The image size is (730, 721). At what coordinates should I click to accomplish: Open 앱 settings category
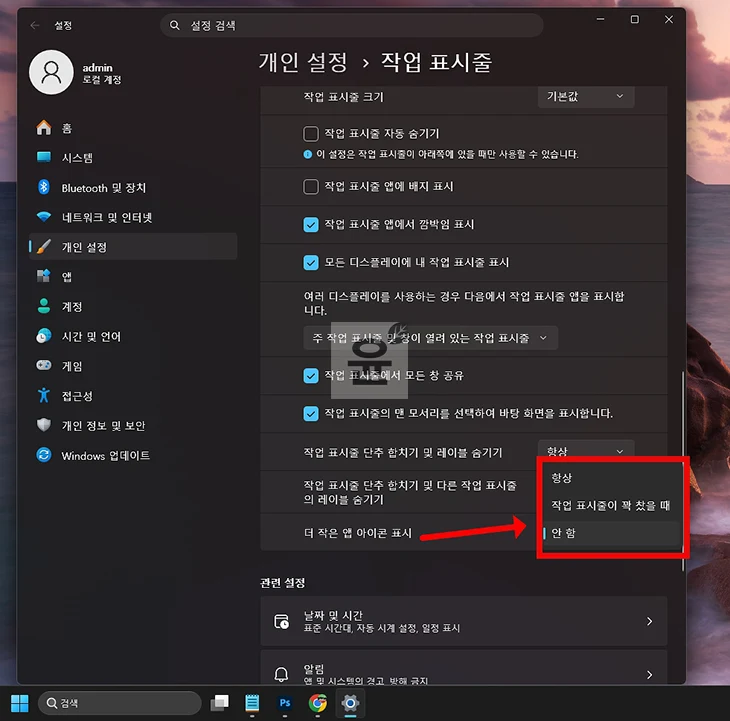(x=133, y=277)
